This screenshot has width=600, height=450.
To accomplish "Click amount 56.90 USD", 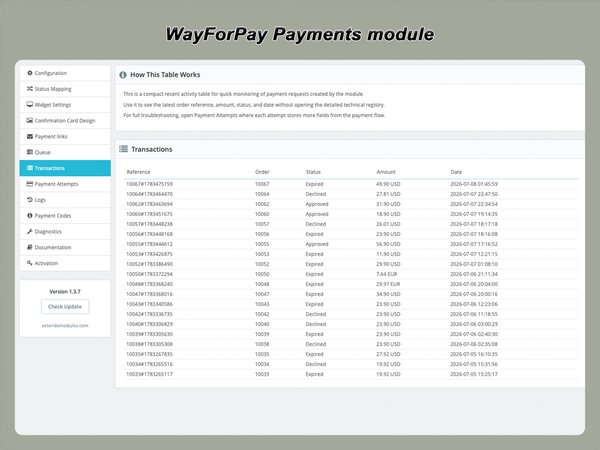I will point(388,244).
